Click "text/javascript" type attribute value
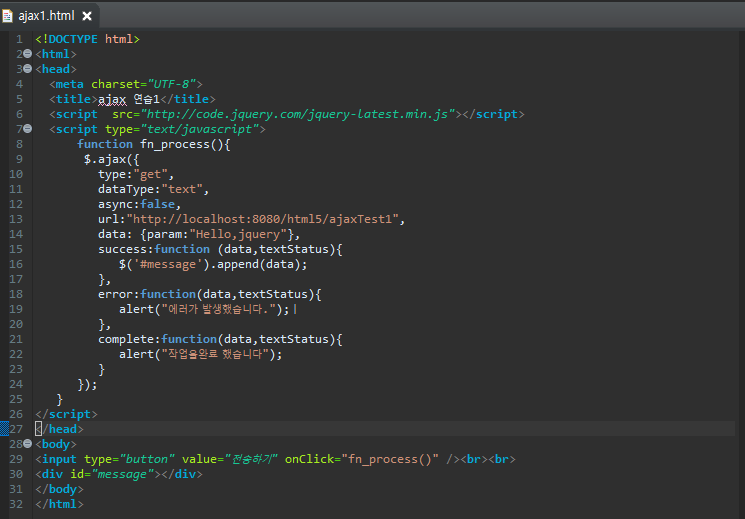Viewport: 745px width, 519px height. pos(203,129)
